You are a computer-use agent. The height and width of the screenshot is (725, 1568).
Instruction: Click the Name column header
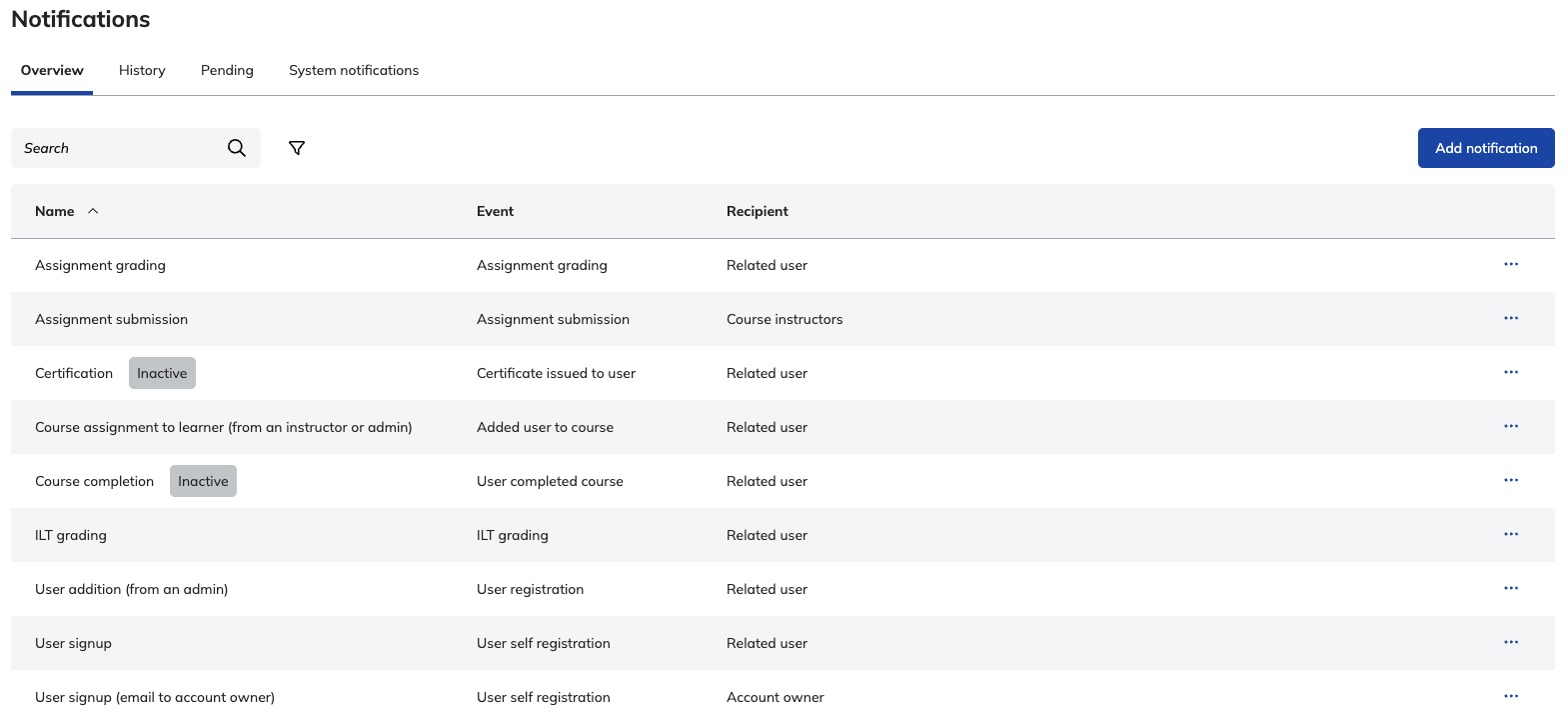[x=54, y=211]
